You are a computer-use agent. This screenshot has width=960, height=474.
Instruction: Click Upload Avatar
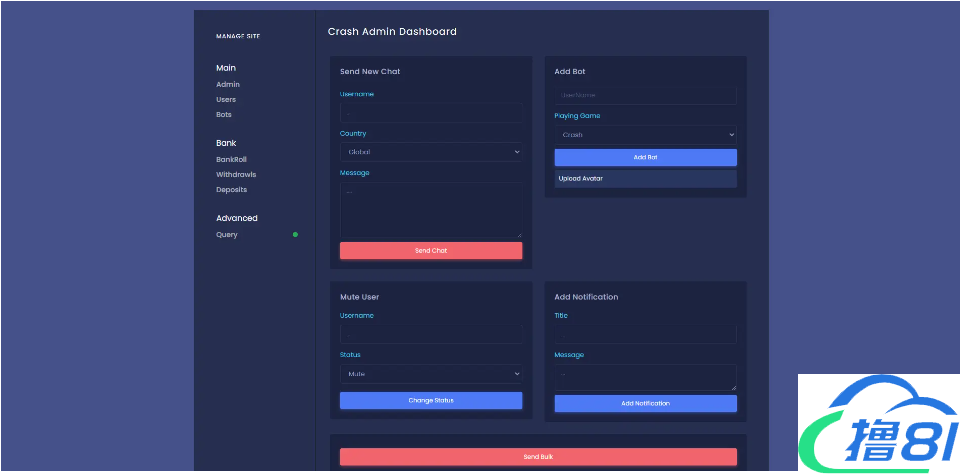click(645, 179)
